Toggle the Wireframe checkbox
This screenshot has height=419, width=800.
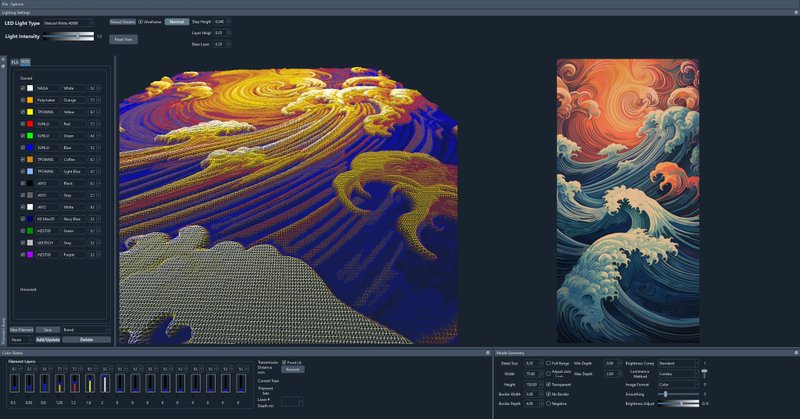(x=141, y=22)
